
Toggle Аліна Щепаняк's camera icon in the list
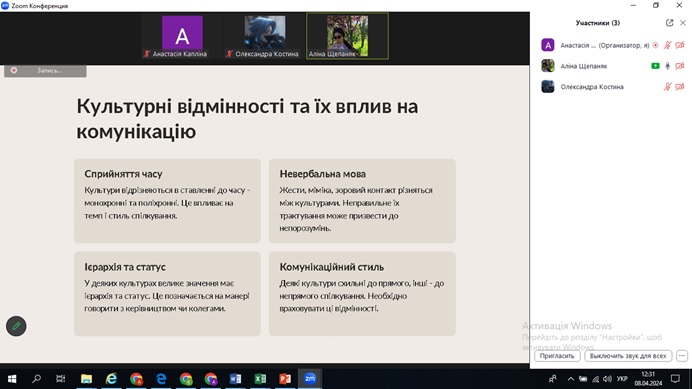tap(680, 66)
